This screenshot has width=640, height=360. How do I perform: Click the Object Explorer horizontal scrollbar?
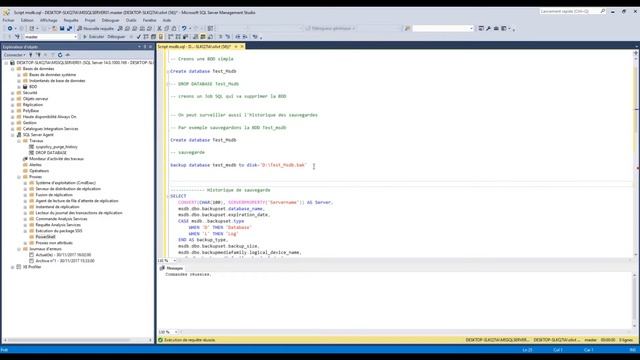[x=77, y=340]
